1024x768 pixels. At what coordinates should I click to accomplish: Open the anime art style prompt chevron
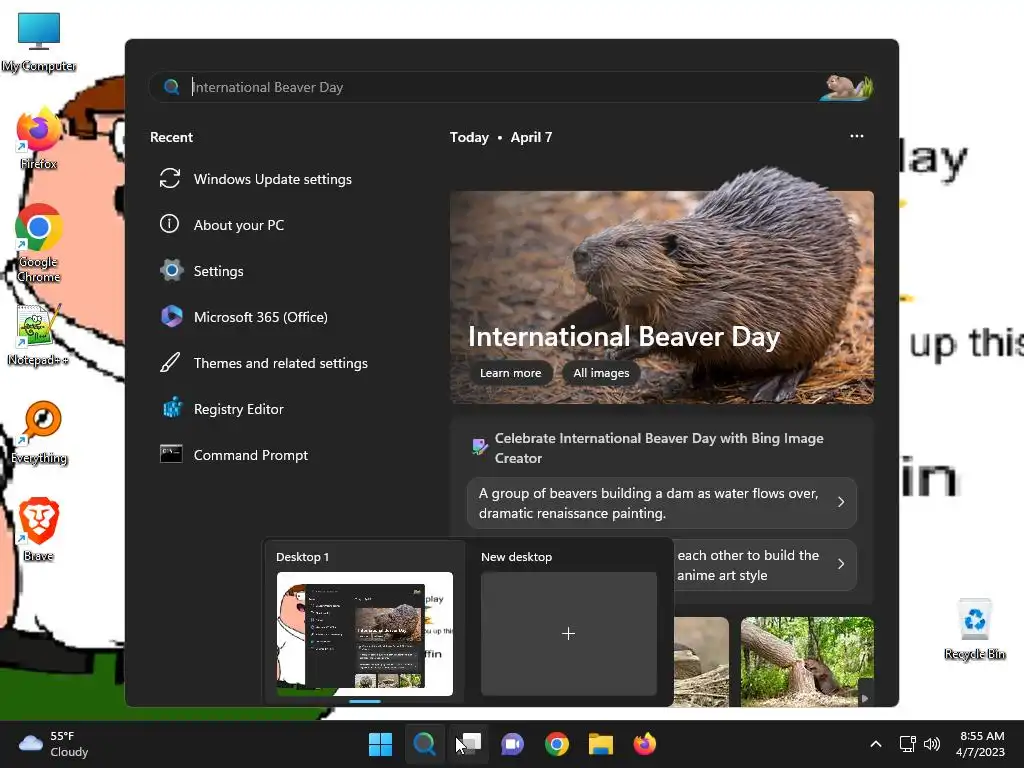coord(841,564)
